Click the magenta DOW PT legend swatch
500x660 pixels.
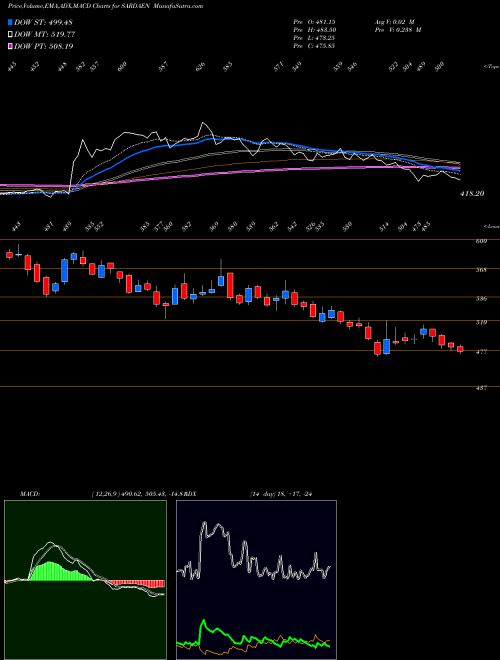(11, 46)
